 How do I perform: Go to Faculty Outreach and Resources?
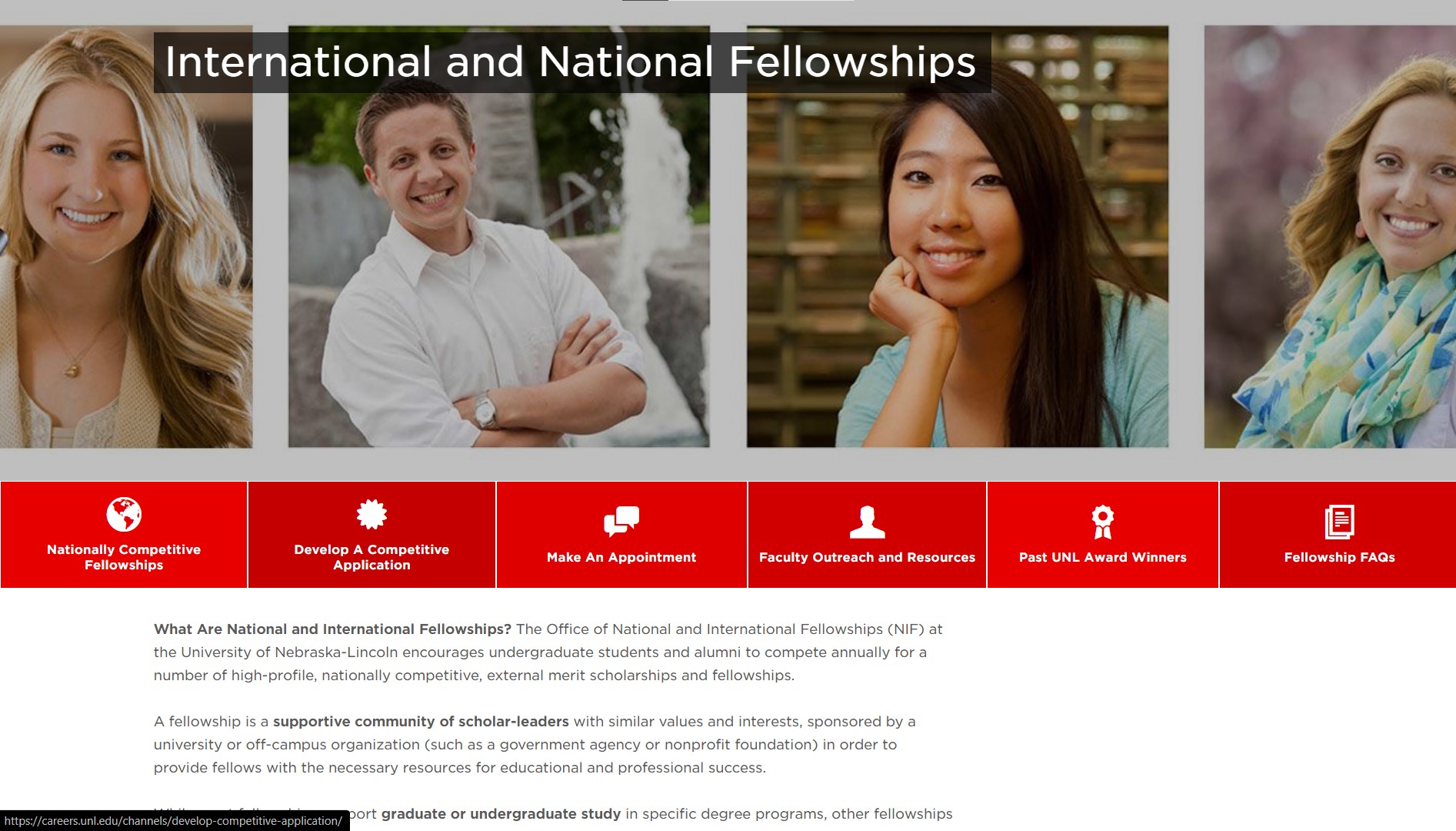(x=867, y=557)
